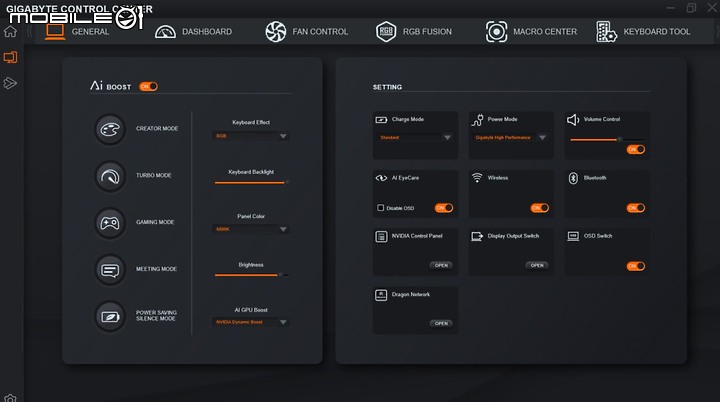
Task: Click the RGB Fusion hexagon icon
Action: [386, 32]
